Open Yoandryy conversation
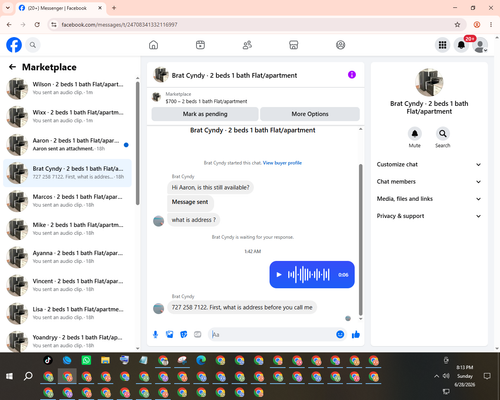 (x=67, y=341)
